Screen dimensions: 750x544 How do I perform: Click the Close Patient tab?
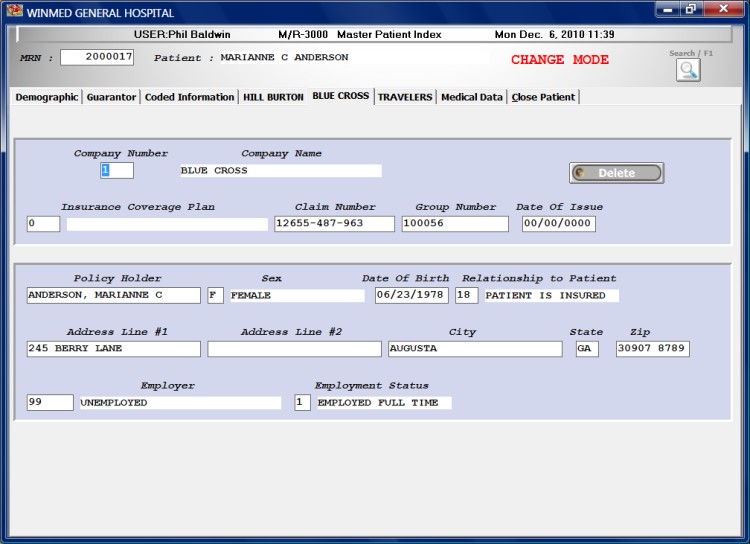[x=543, y=97]
